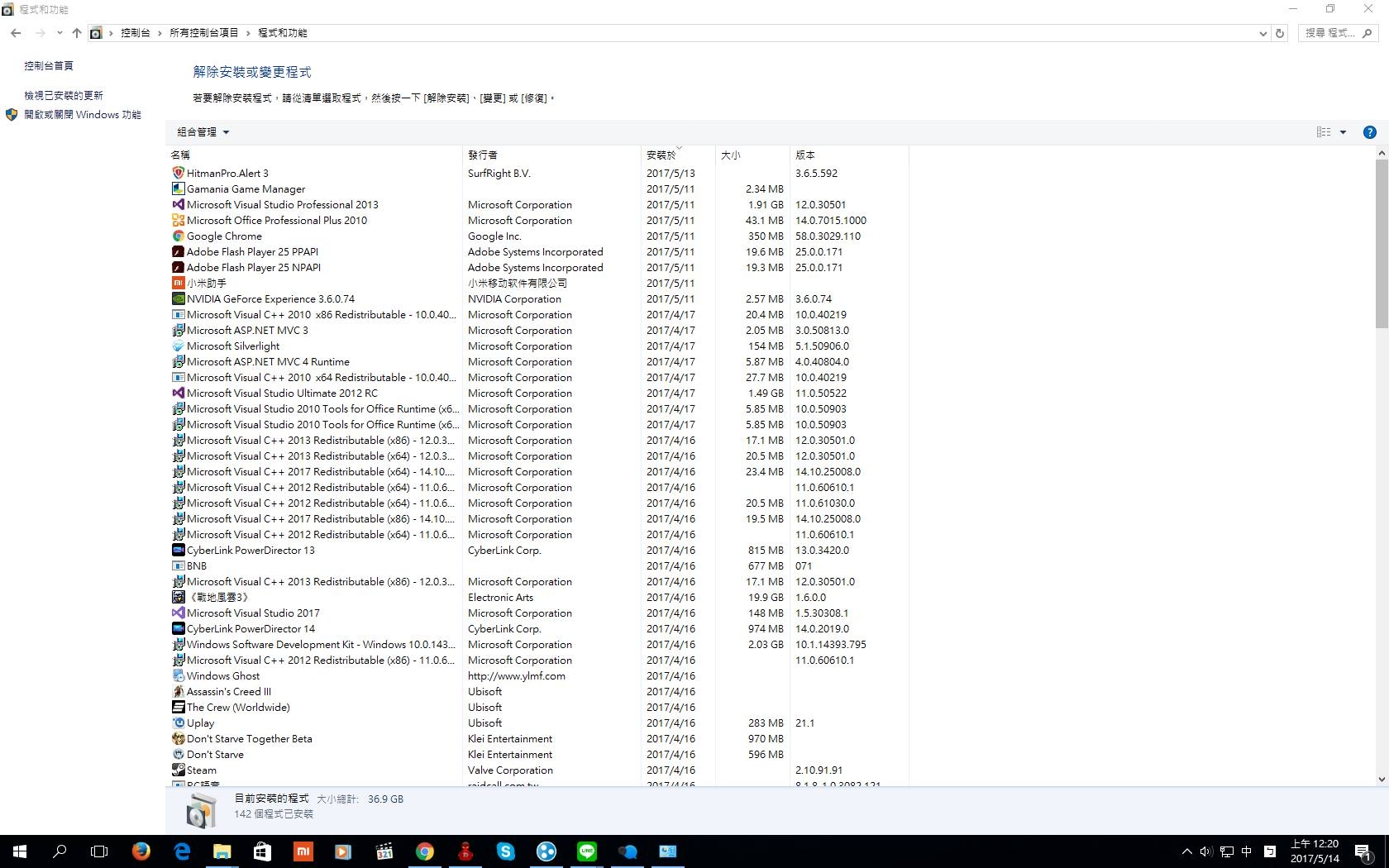This screenshot has height=868, width=1389.
Task: Click the Adobe Flash Player 25 PPAPI icon
Action: [178, 251]
